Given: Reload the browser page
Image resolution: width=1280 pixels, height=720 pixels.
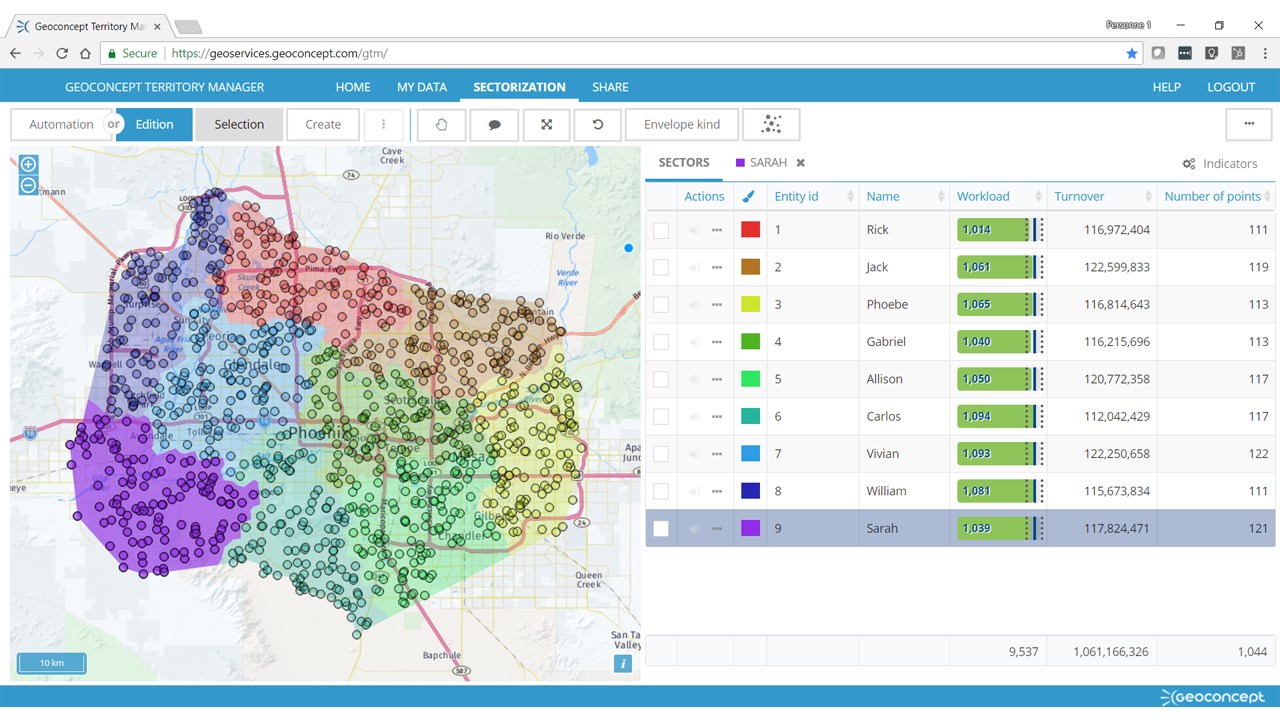Looking at the screenshot, I should [x=62, y=53].
